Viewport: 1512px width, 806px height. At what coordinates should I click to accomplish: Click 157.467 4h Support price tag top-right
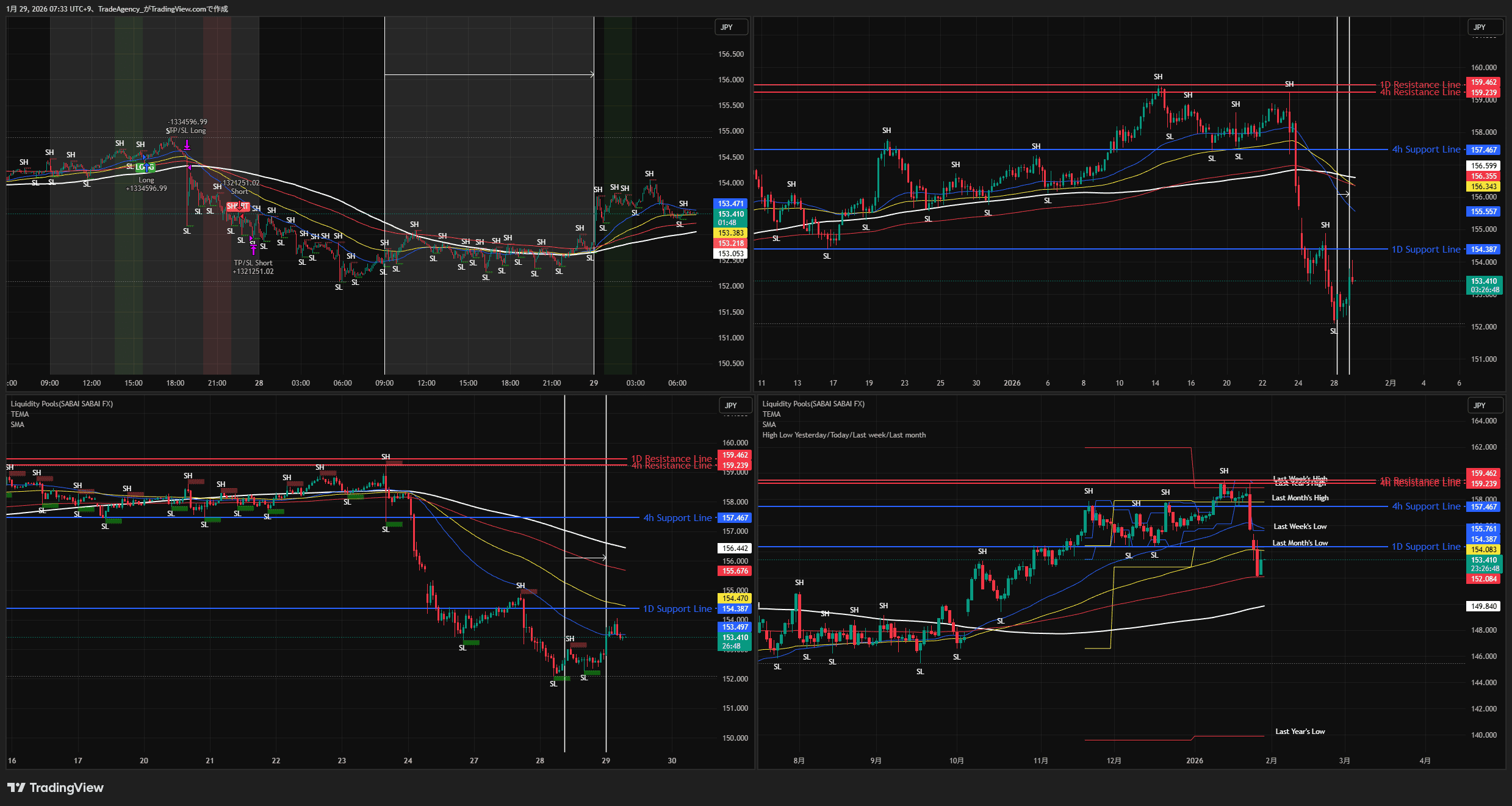coord(1483,150)
